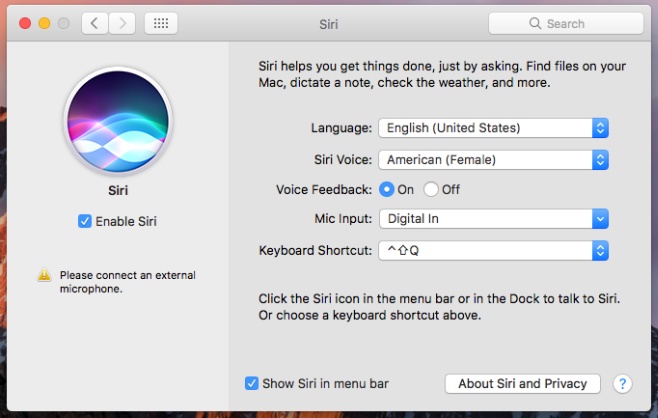658x418 pixels.
Task: Open the Keyboard Shortcut dropdown
Action: 494,251
